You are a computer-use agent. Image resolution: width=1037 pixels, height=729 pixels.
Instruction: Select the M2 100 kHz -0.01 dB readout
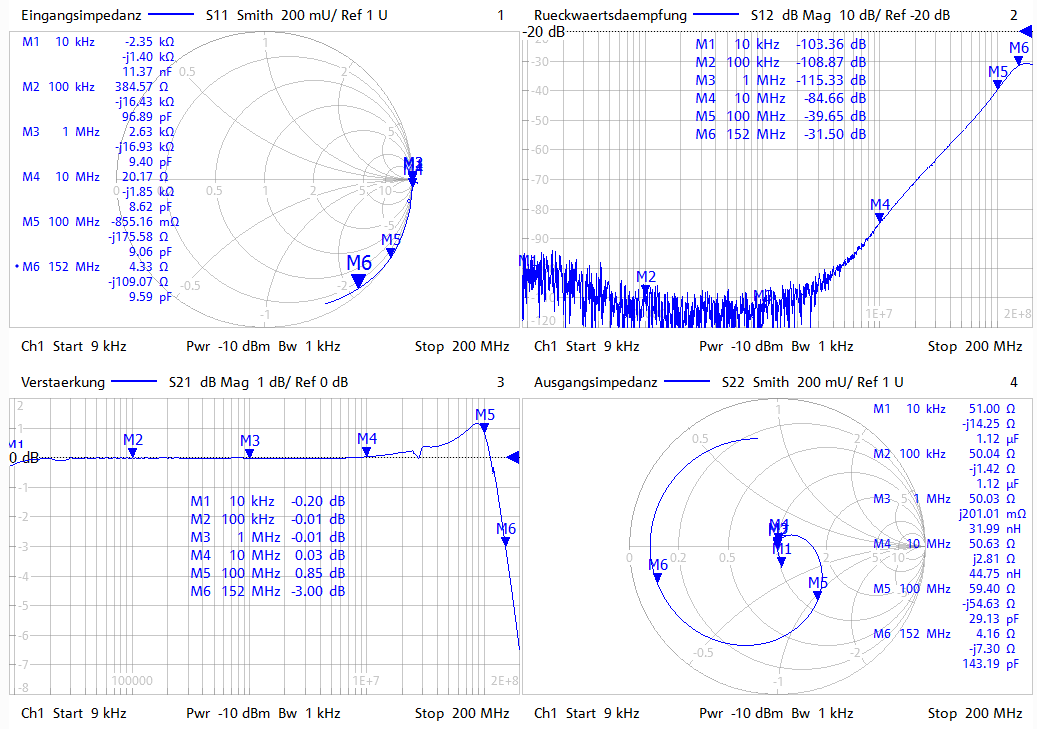tap(268, 519)
